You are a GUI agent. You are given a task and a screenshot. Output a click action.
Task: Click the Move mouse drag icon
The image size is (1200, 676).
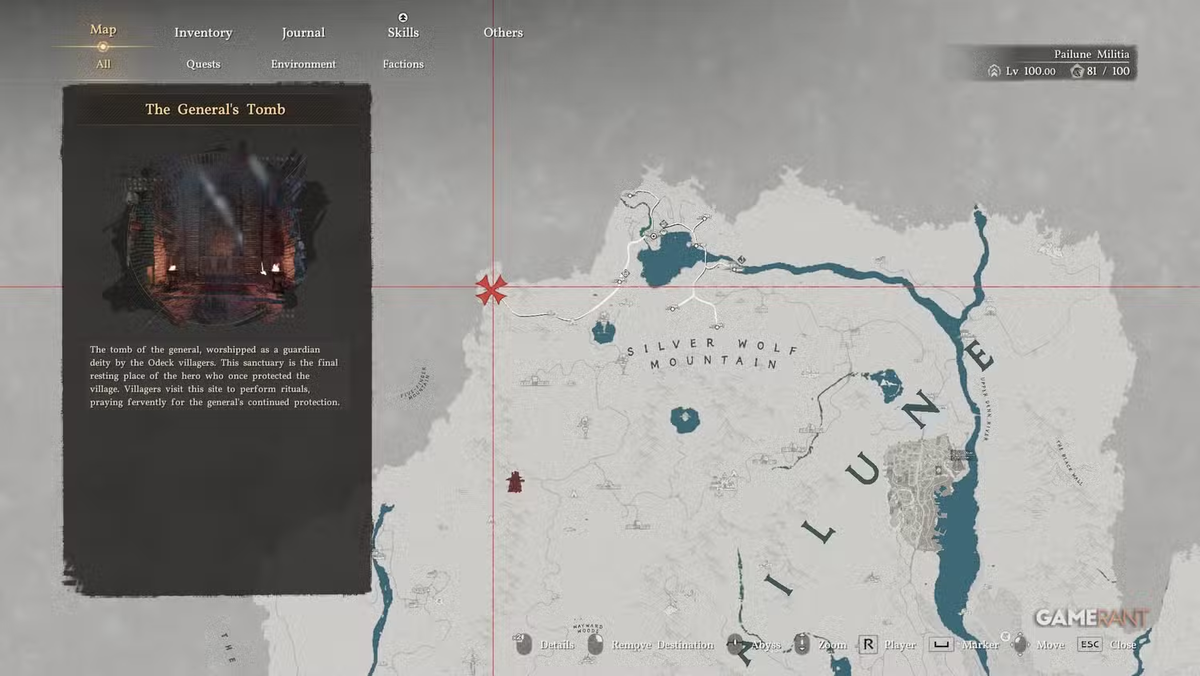click(x=1018, y=644)
